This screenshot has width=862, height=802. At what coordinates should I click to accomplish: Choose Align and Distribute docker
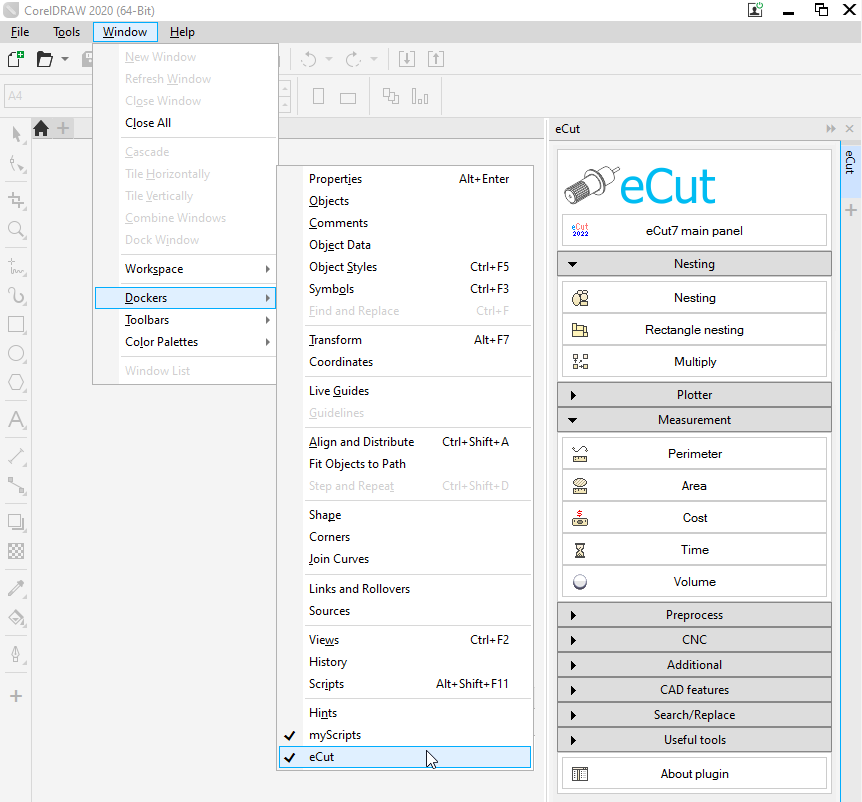[361, 442]
